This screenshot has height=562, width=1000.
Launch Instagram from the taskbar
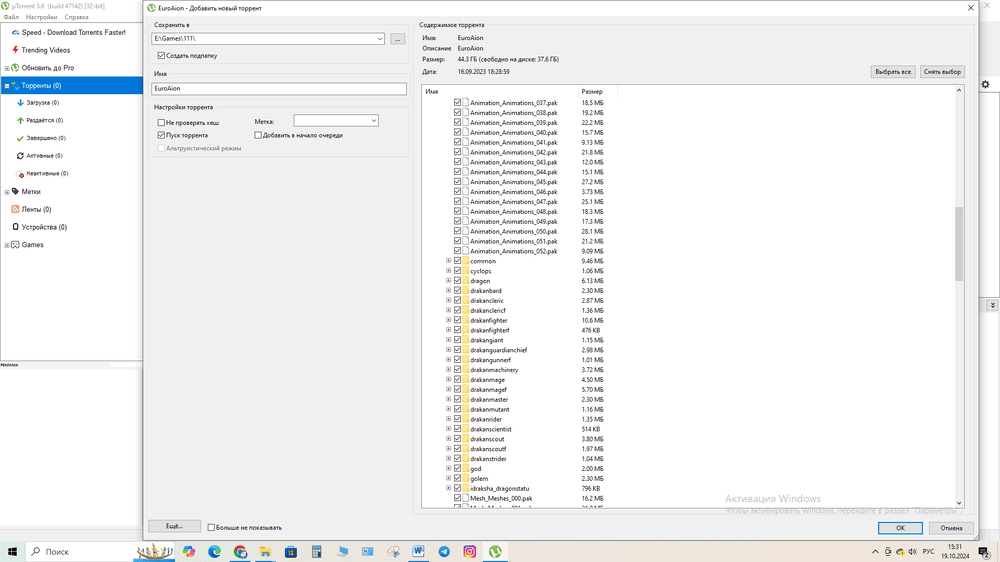click(x=469, y=552)
